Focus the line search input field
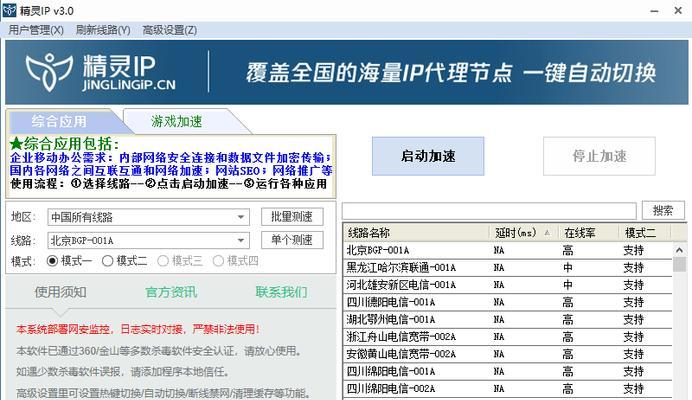The image size is (692, 400). (x=489, y=211)
